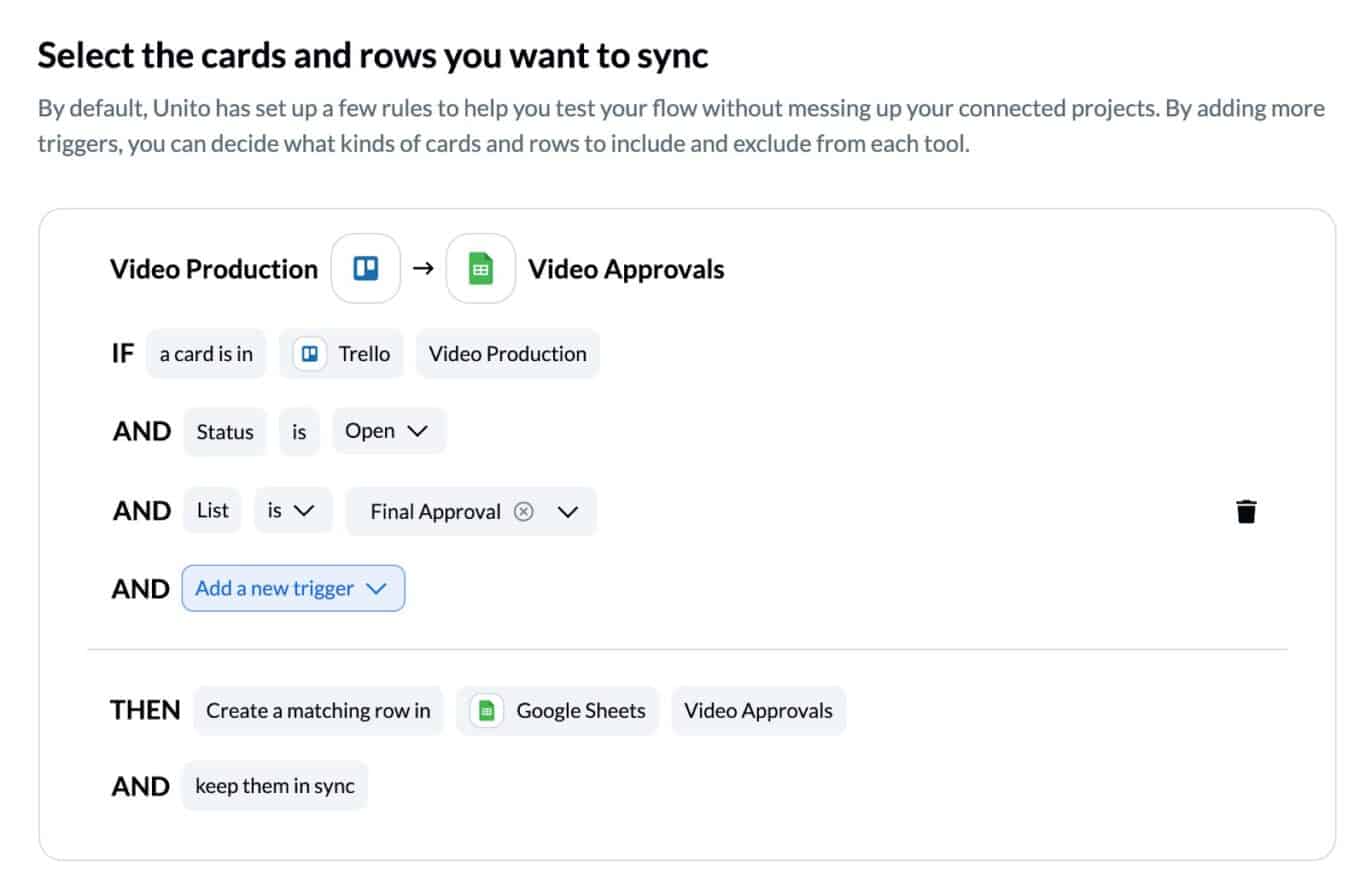Click the Final Approval tag text
1366x886 pixels.
click(435, 511)
